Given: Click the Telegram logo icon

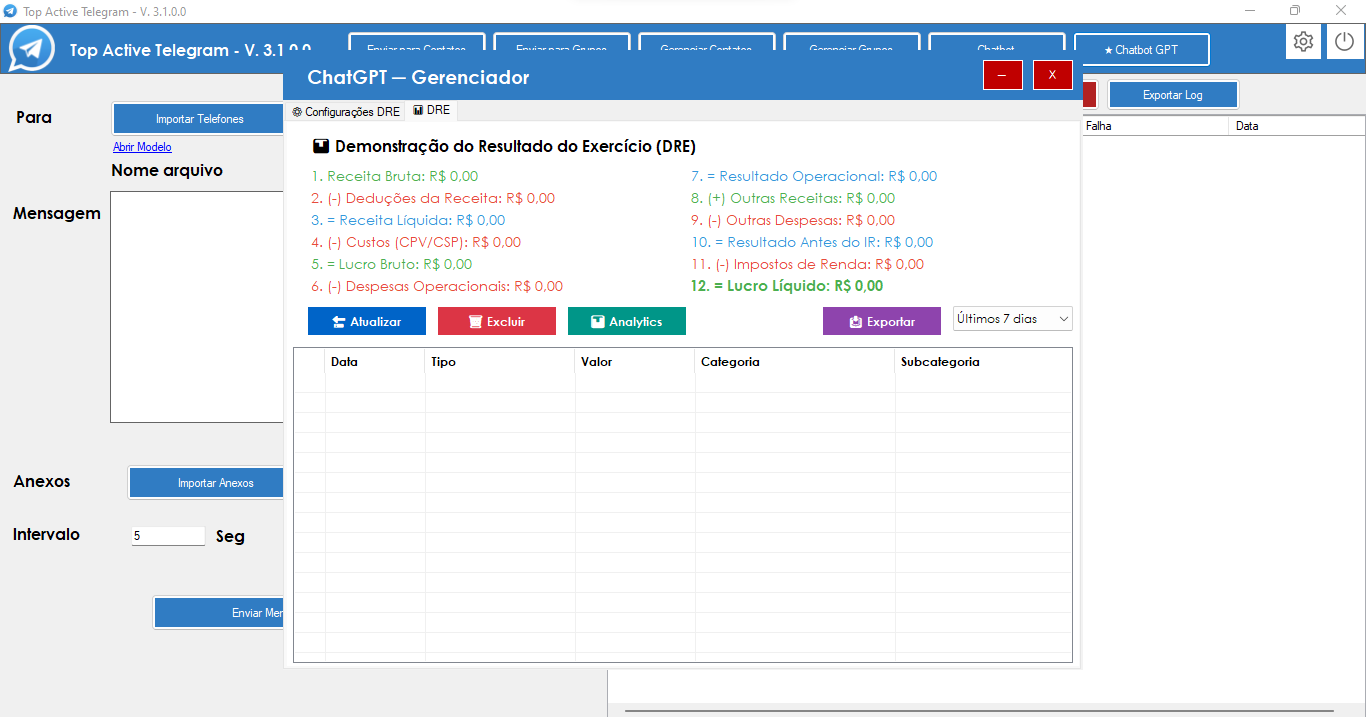Looking at the screenshot, I should (32, 49).
